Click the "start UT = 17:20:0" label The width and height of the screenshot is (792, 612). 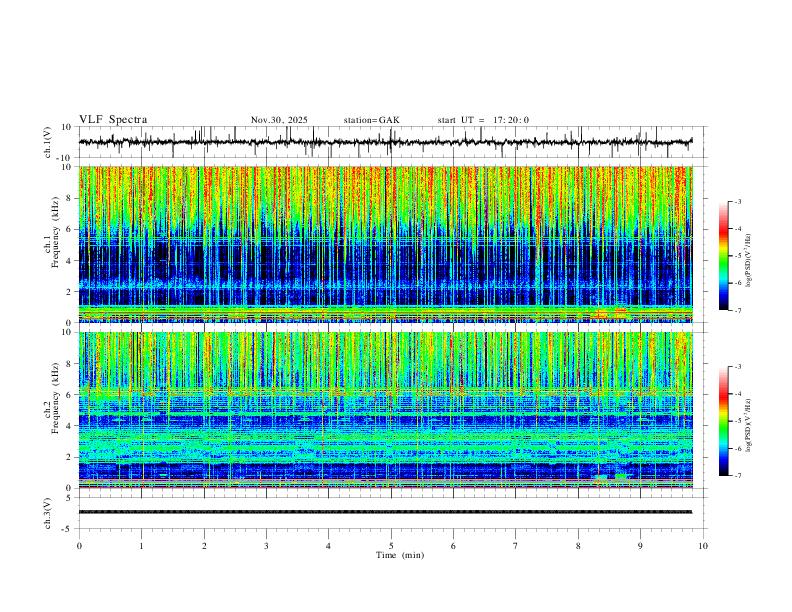[483, 120]
